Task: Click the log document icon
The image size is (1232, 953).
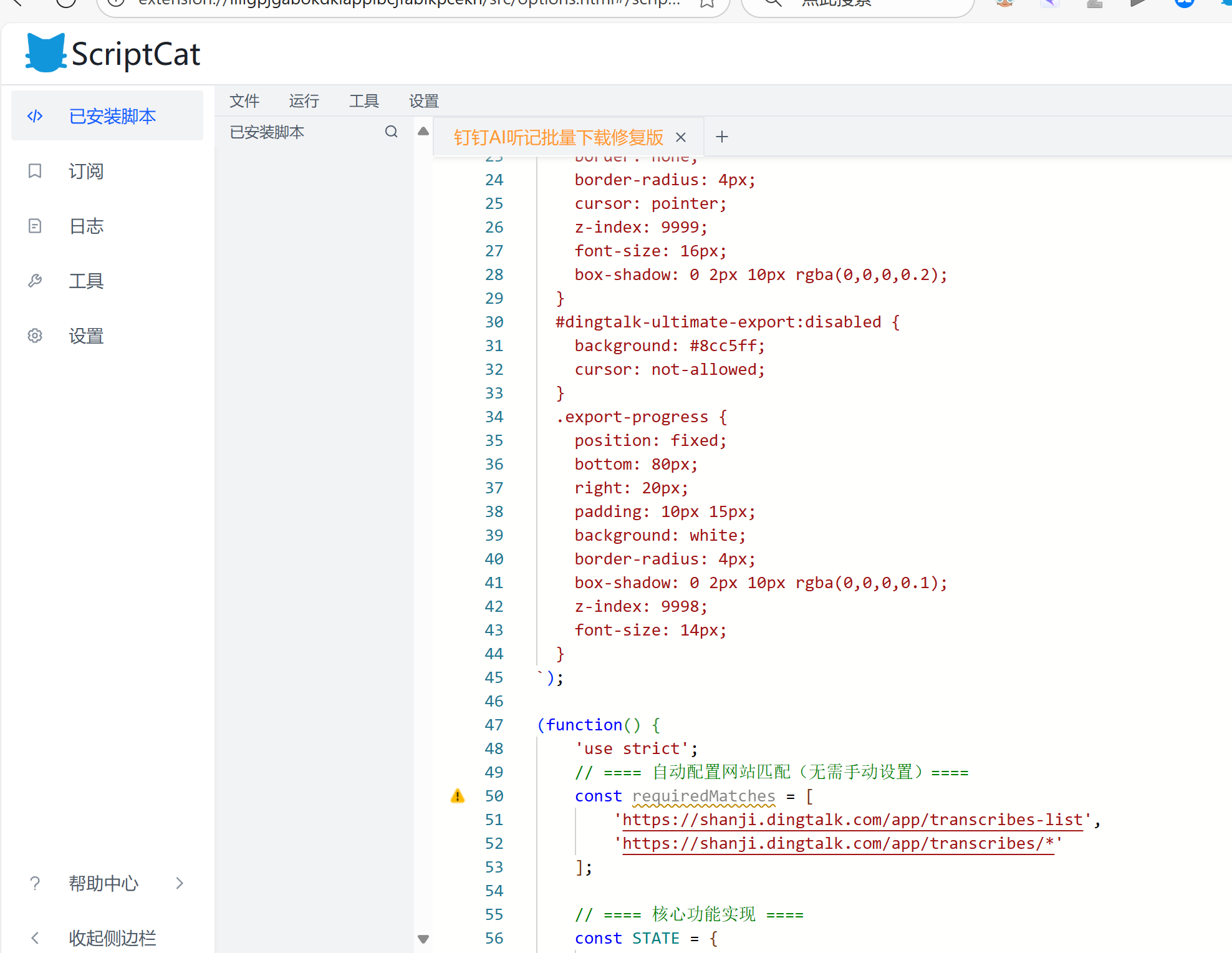Action: click(x=35, y=226)
